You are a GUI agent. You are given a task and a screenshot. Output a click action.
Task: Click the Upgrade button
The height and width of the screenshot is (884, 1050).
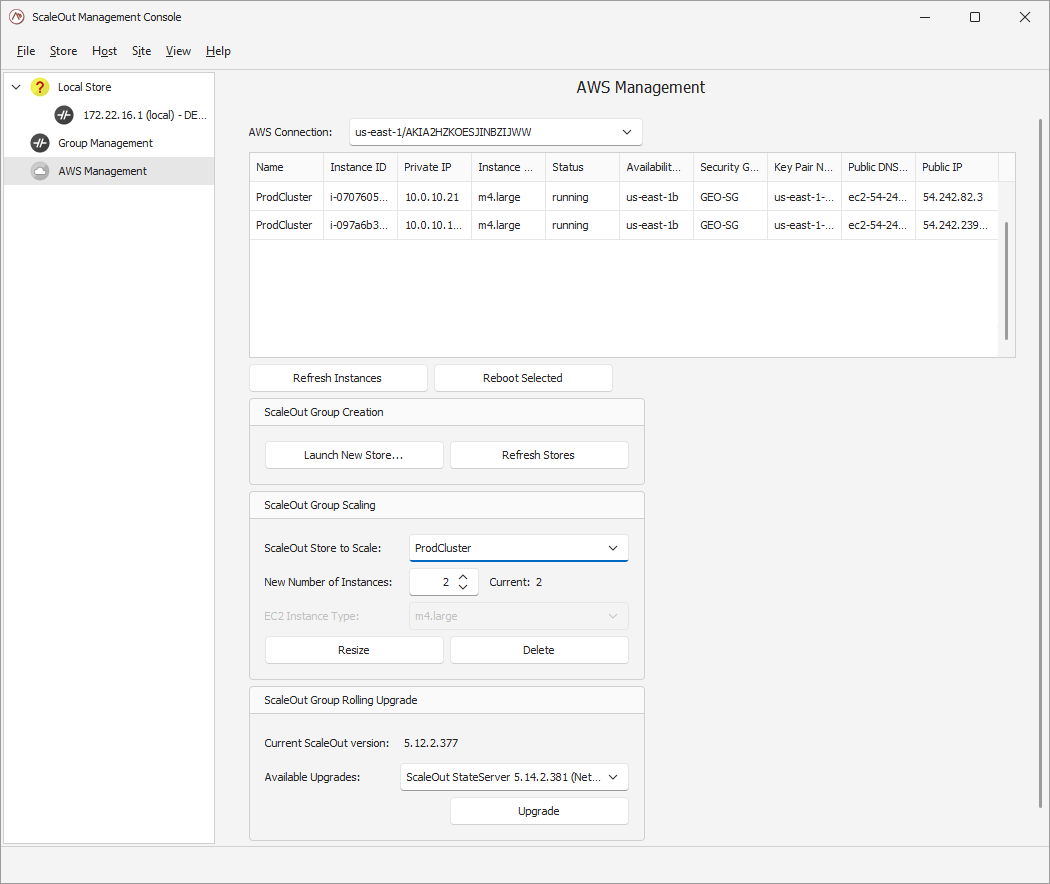539,811
